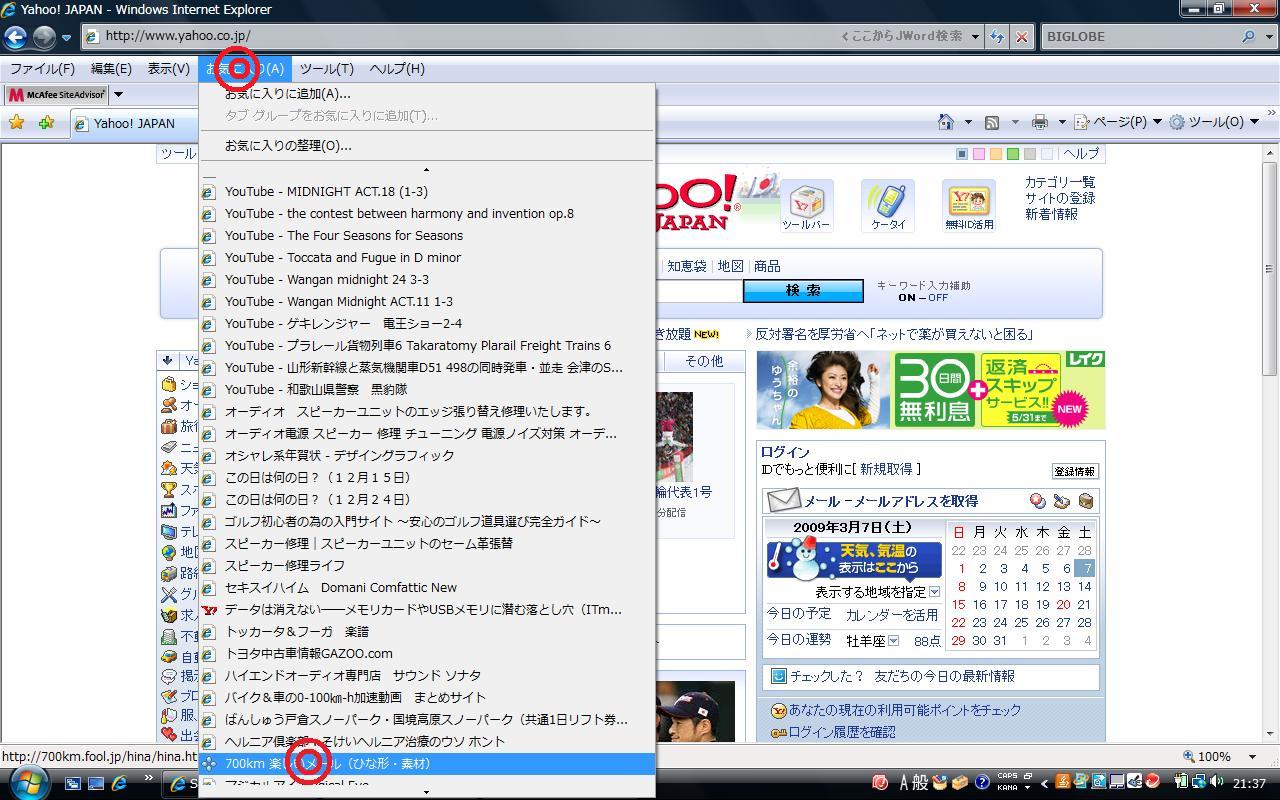Refresh the page with the reload icon
The image size is (1280, 800).
[x=997, y=37]
